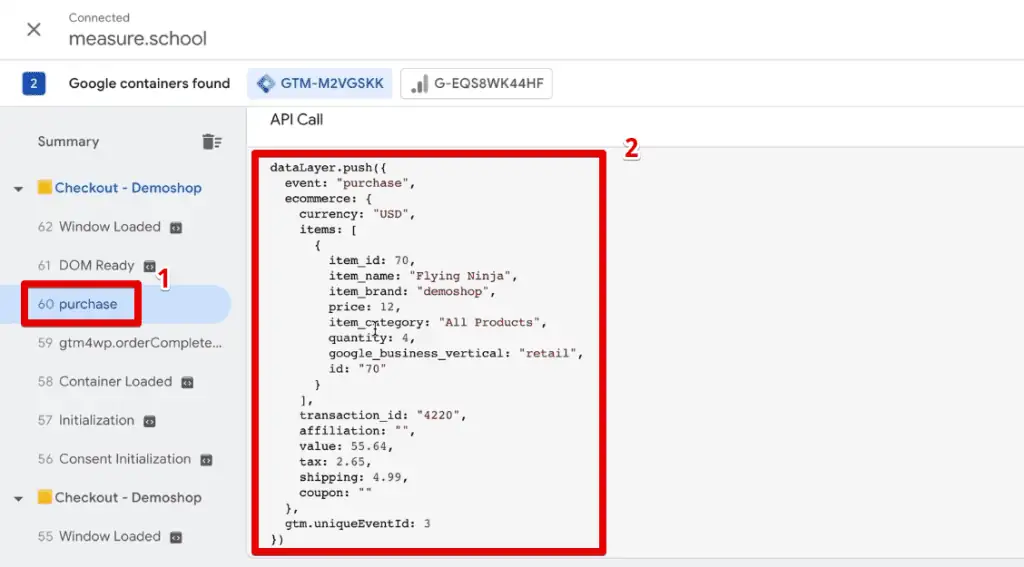Click the icon beside 58 Container Loaded
Image resolution: width=1024 pixels, height=567 pixels.
(x=187, y=383)
